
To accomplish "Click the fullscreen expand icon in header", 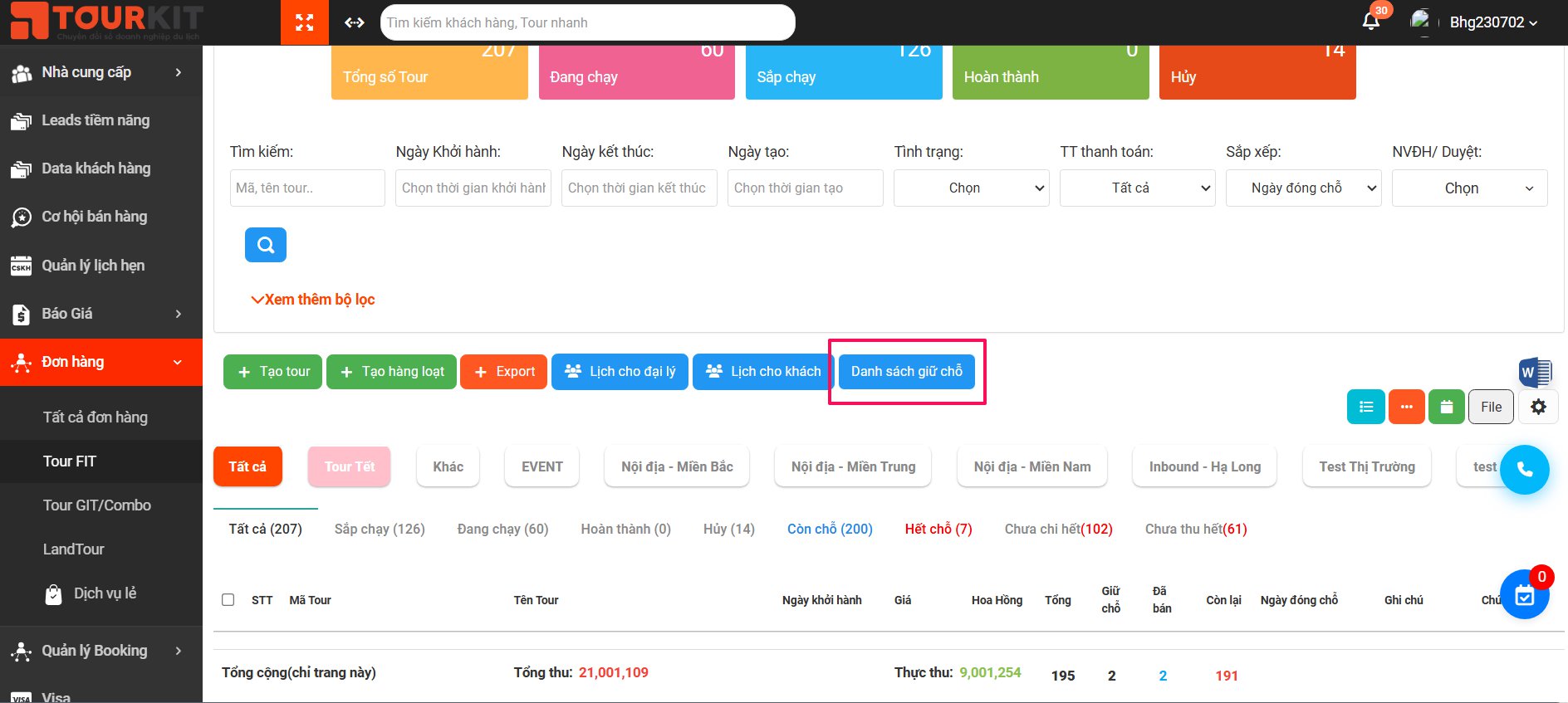I will coord(305,22).
